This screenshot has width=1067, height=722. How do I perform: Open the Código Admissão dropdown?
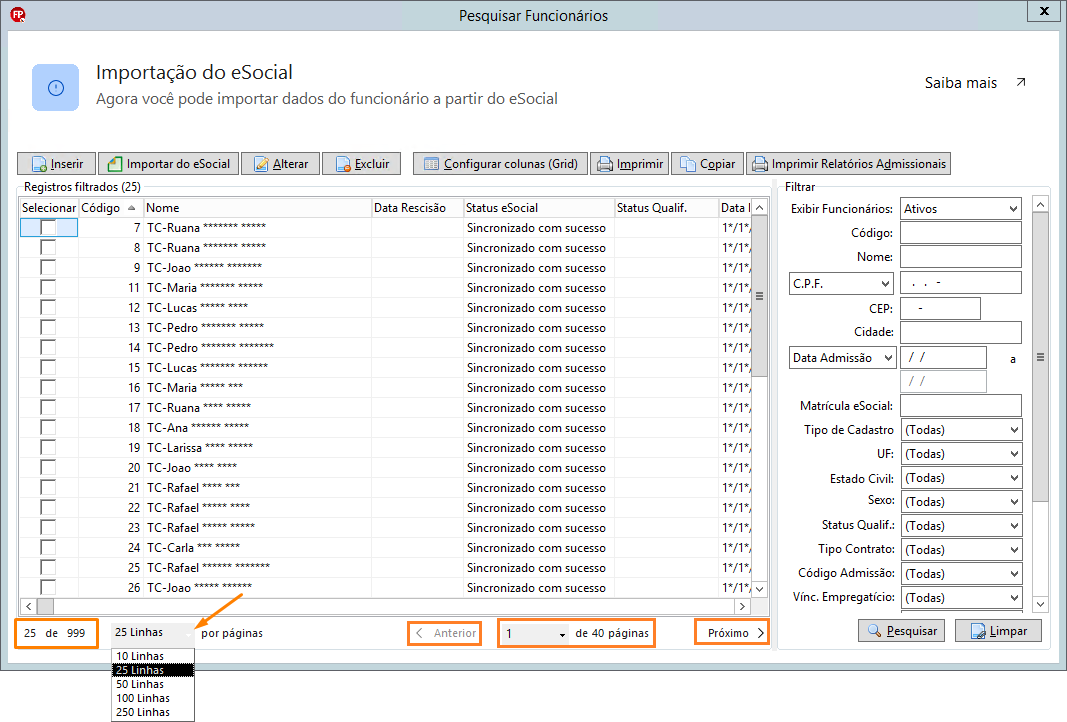point(961,574)
